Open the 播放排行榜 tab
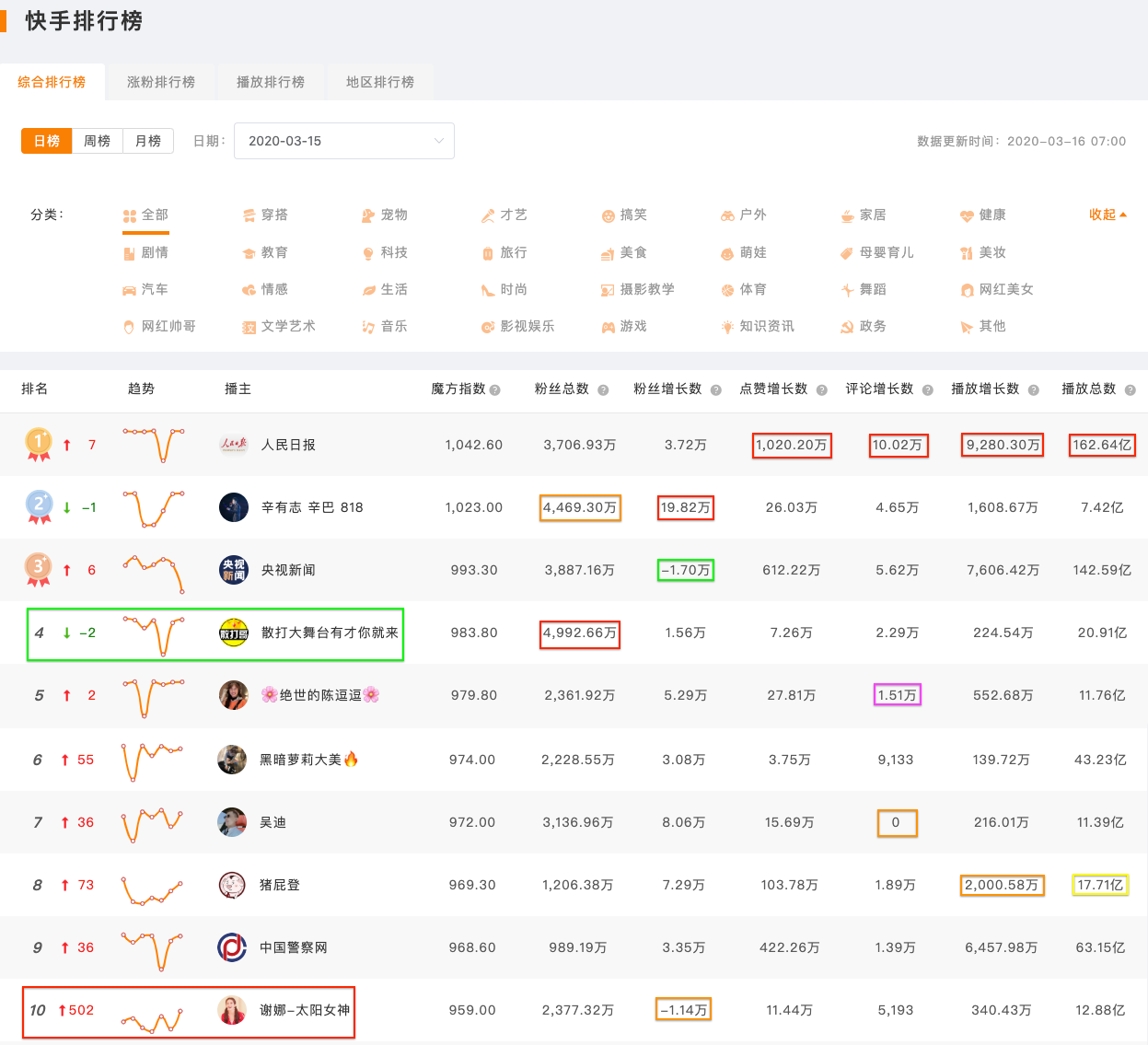Image resolution: width=1148 pixels, height=1045 pixels. click(x=271, y=82)
